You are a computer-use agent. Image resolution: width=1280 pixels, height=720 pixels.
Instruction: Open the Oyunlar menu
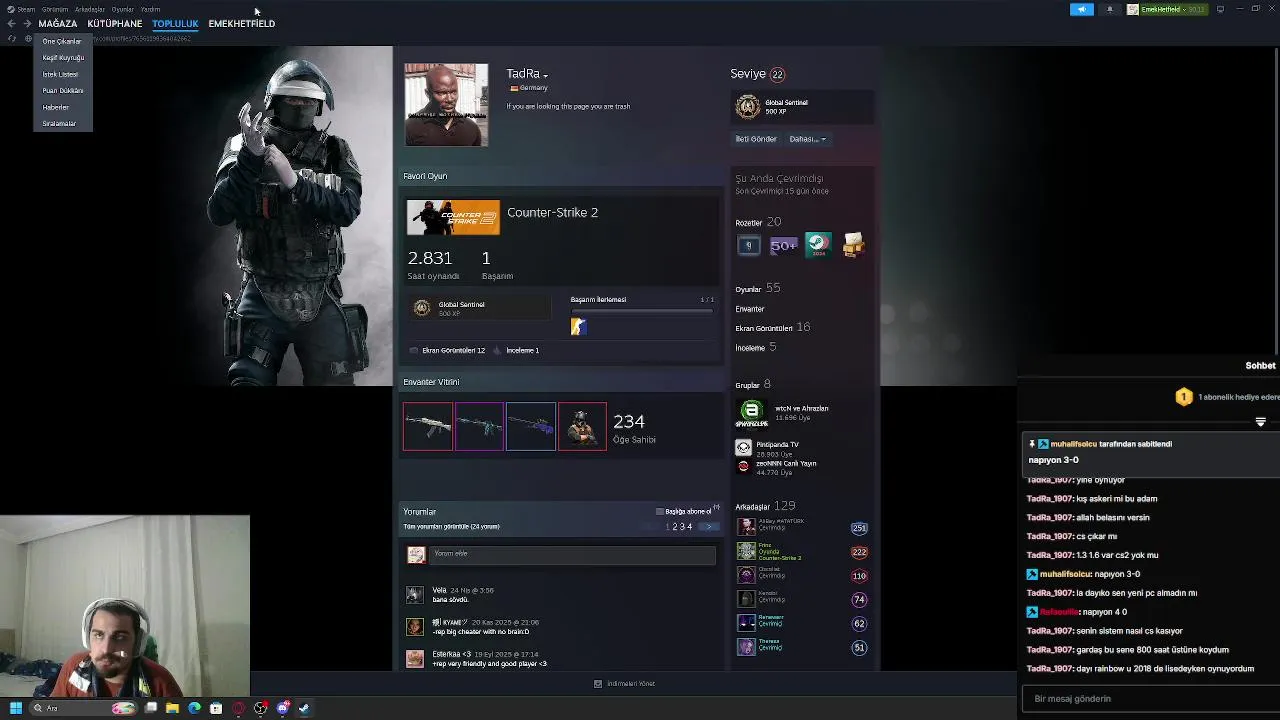pyautogui.click(x=123, y=9)
